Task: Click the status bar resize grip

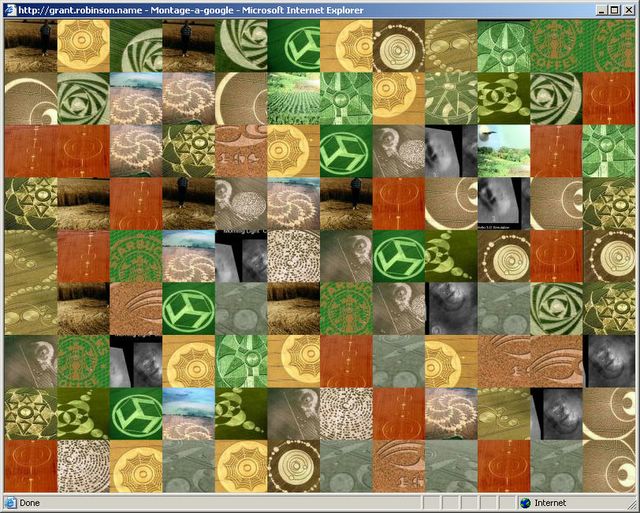Action: (x=631, y=504)
